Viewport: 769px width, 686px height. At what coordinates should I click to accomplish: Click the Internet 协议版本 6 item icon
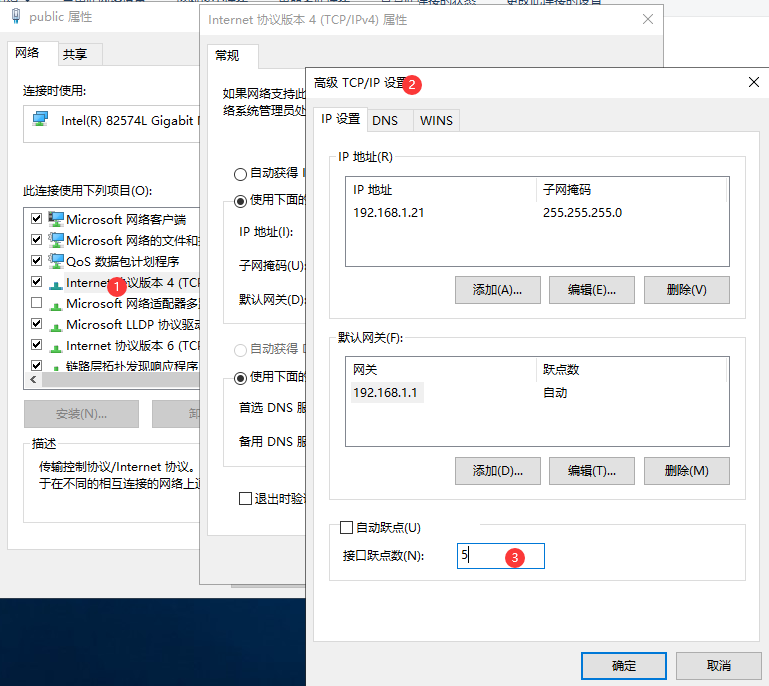coord(57,345)
